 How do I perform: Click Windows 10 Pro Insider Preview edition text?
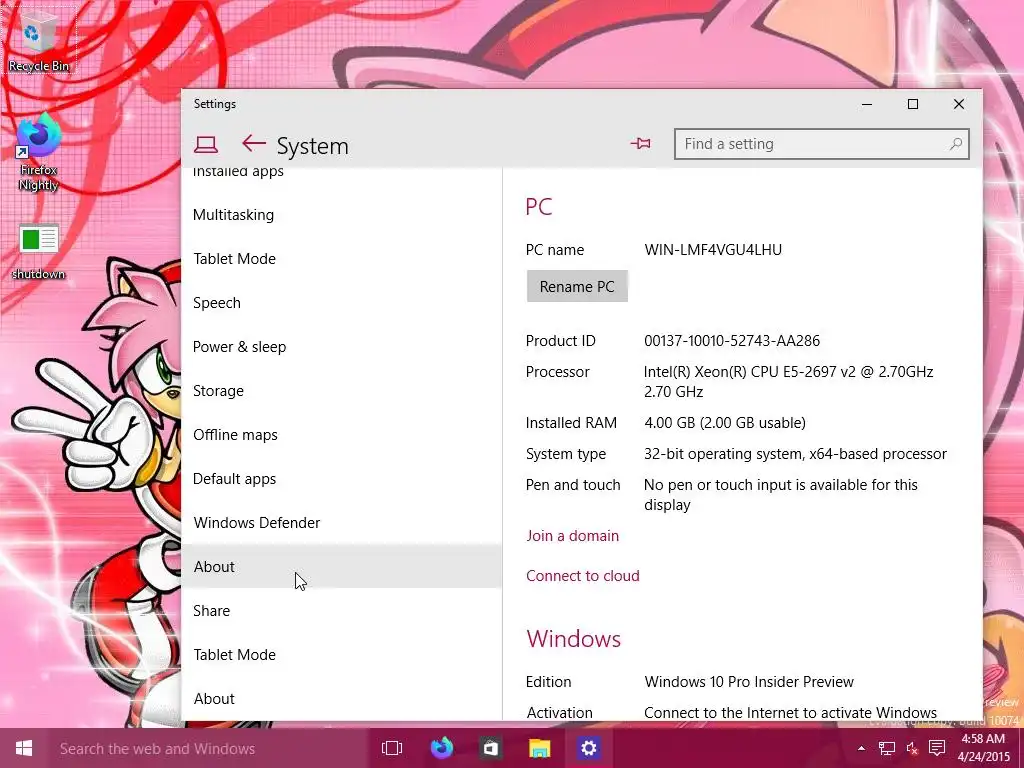pyautogui.click(x=749, y=682)
